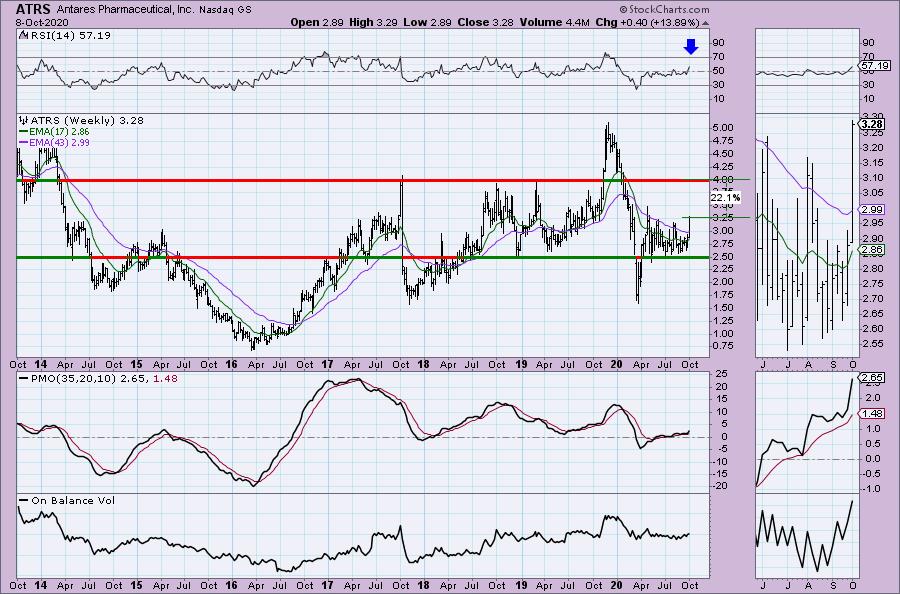
Task: Click the 3.20 label on side price axis
Action: 873,147
